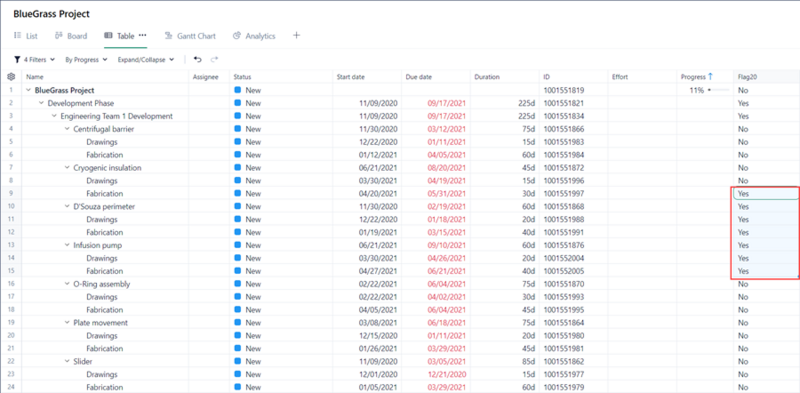800x393 pixels.
Task: Click Progress column sort arrow
Action: (711, 77)
